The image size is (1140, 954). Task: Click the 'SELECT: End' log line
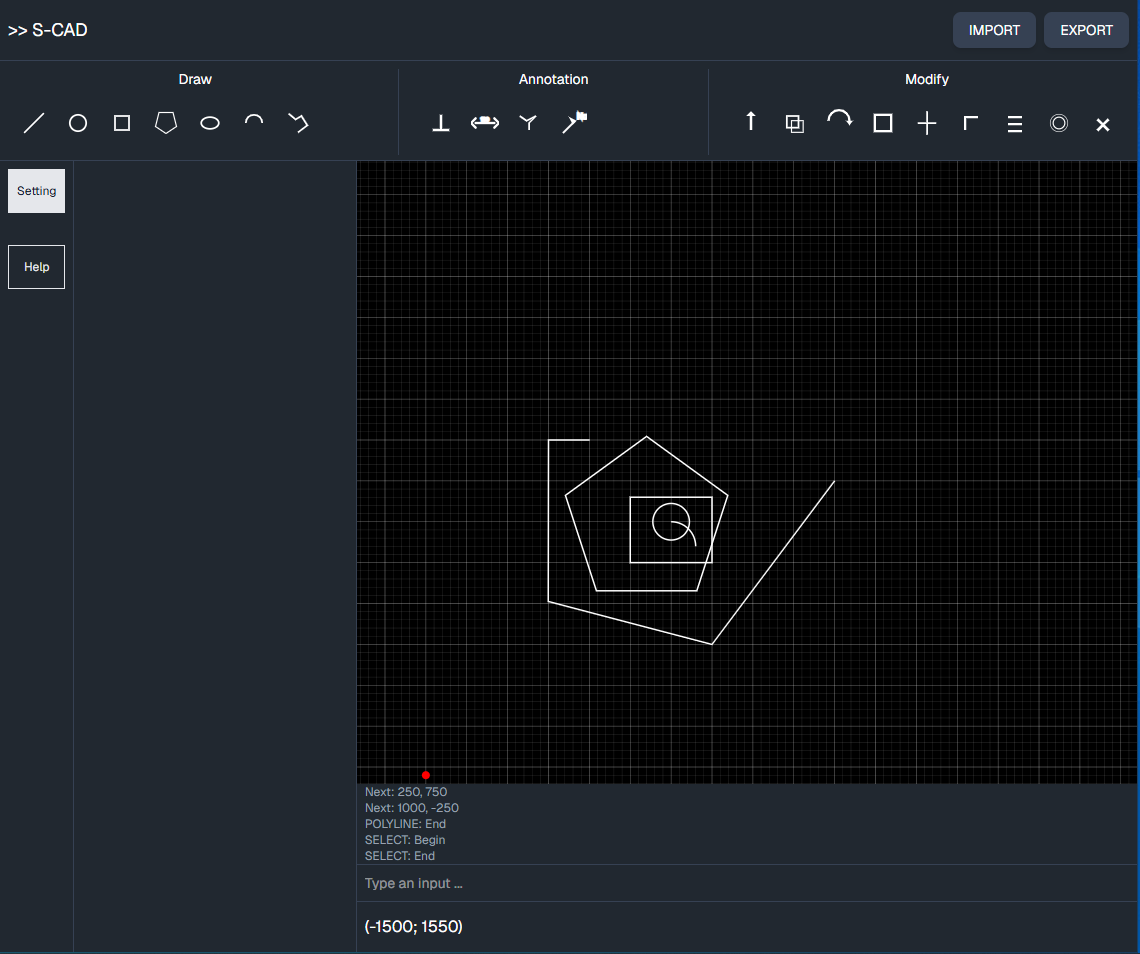pos(399,856)
